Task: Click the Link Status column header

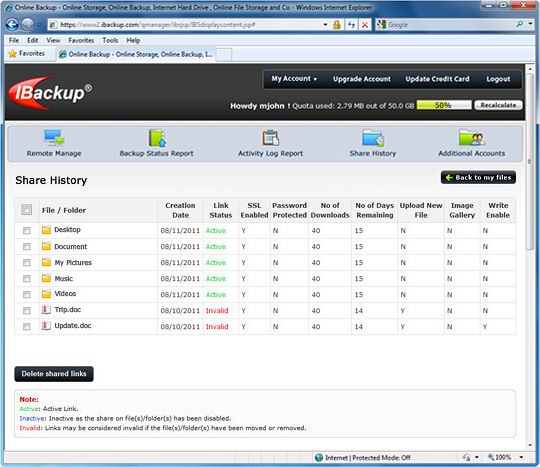Action: (221, 210)
